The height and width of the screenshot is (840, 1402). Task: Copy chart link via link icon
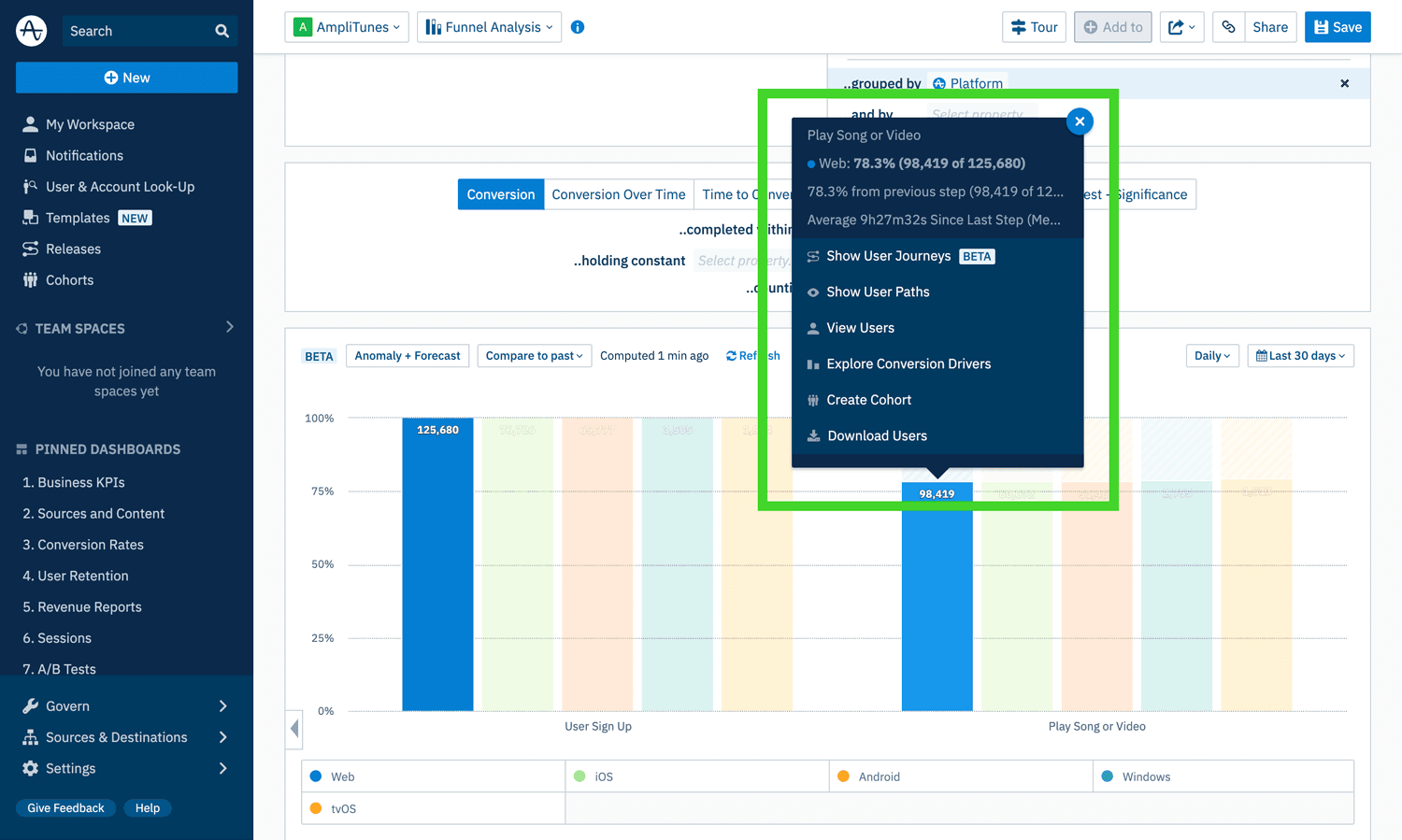tap(1228, 27)
